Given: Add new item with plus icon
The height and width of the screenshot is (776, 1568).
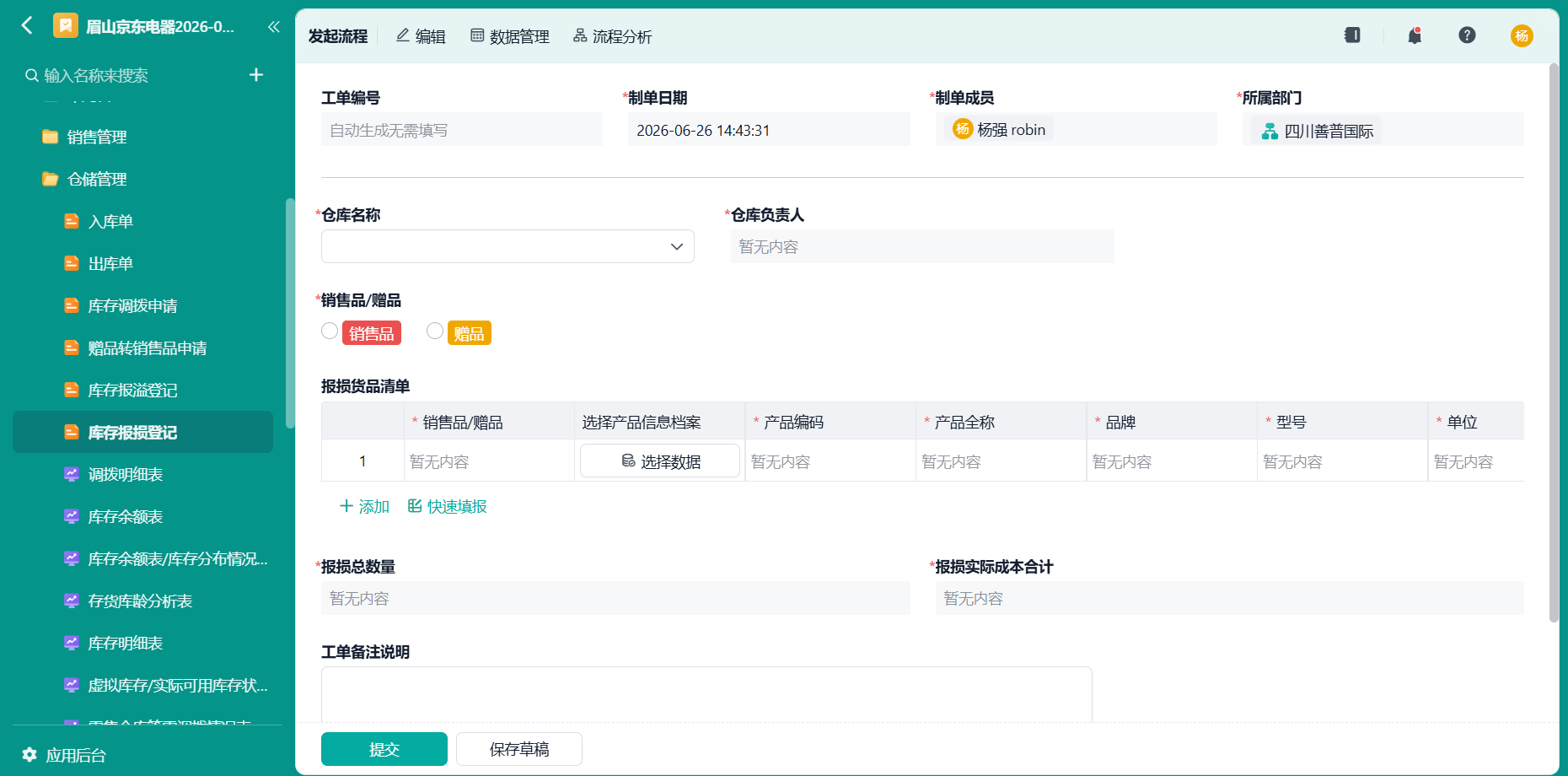Looking at the screenshot, I should 256,75.
